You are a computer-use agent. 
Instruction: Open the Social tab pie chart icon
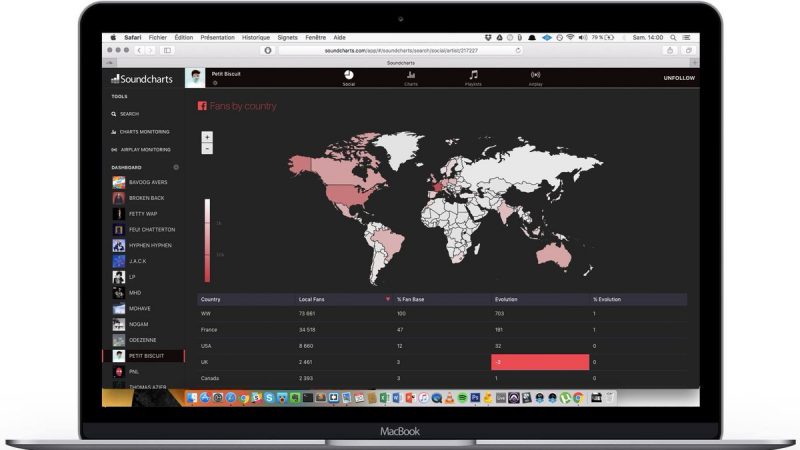tap(348, 76)
